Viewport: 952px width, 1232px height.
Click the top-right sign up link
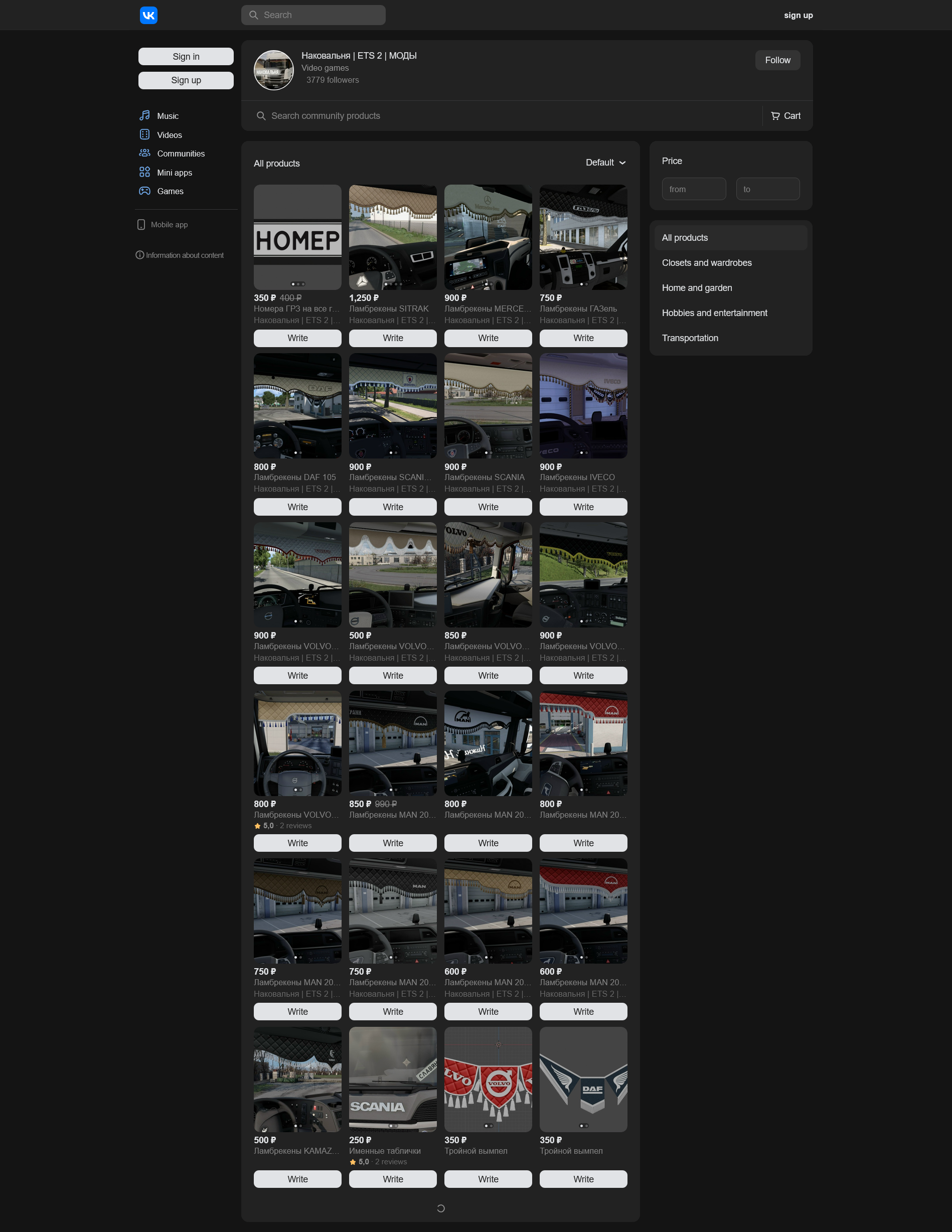(x=798, y=15)
